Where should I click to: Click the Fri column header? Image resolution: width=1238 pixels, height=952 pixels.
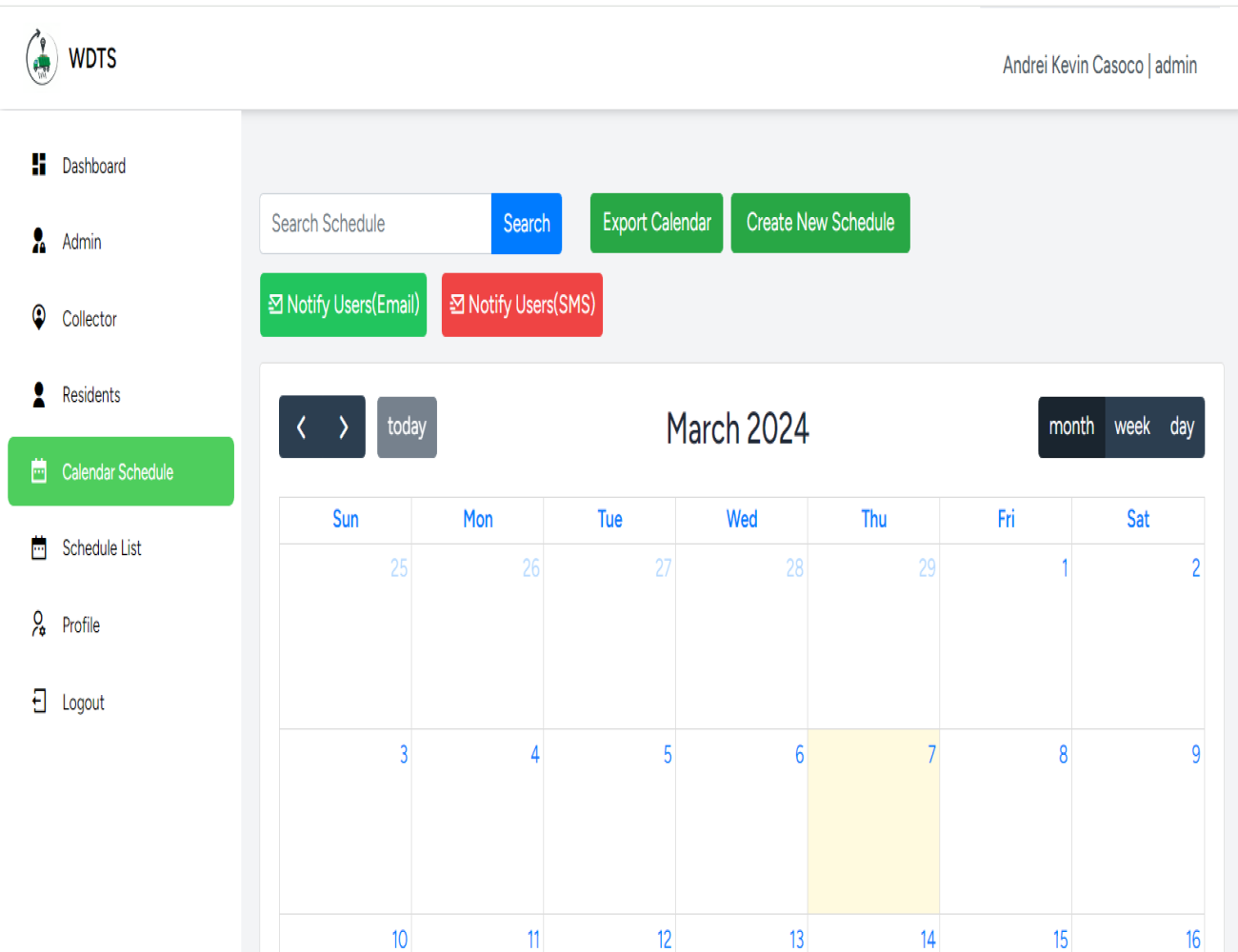click(1006, 520)
